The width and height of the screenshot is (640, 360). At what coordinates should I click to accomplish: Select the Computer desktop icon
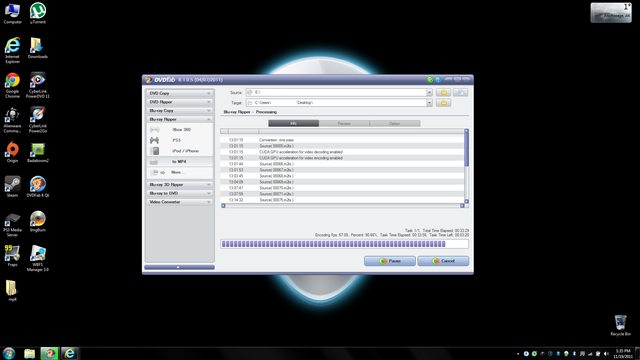(x=12, y=13)
